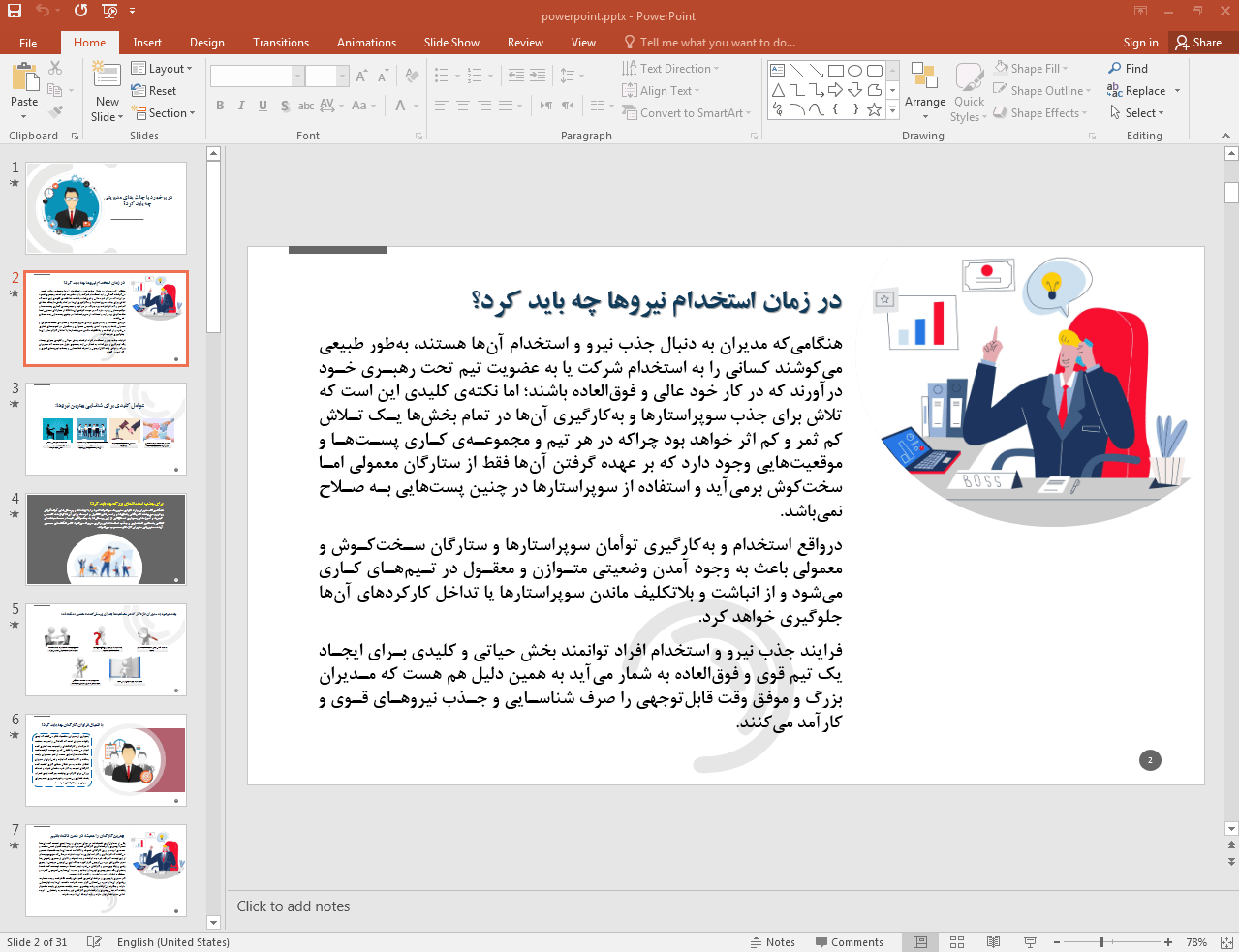Expand the Layout dropdown
The width and height of the screenshot is (1239, 952).
pos(163,69)
